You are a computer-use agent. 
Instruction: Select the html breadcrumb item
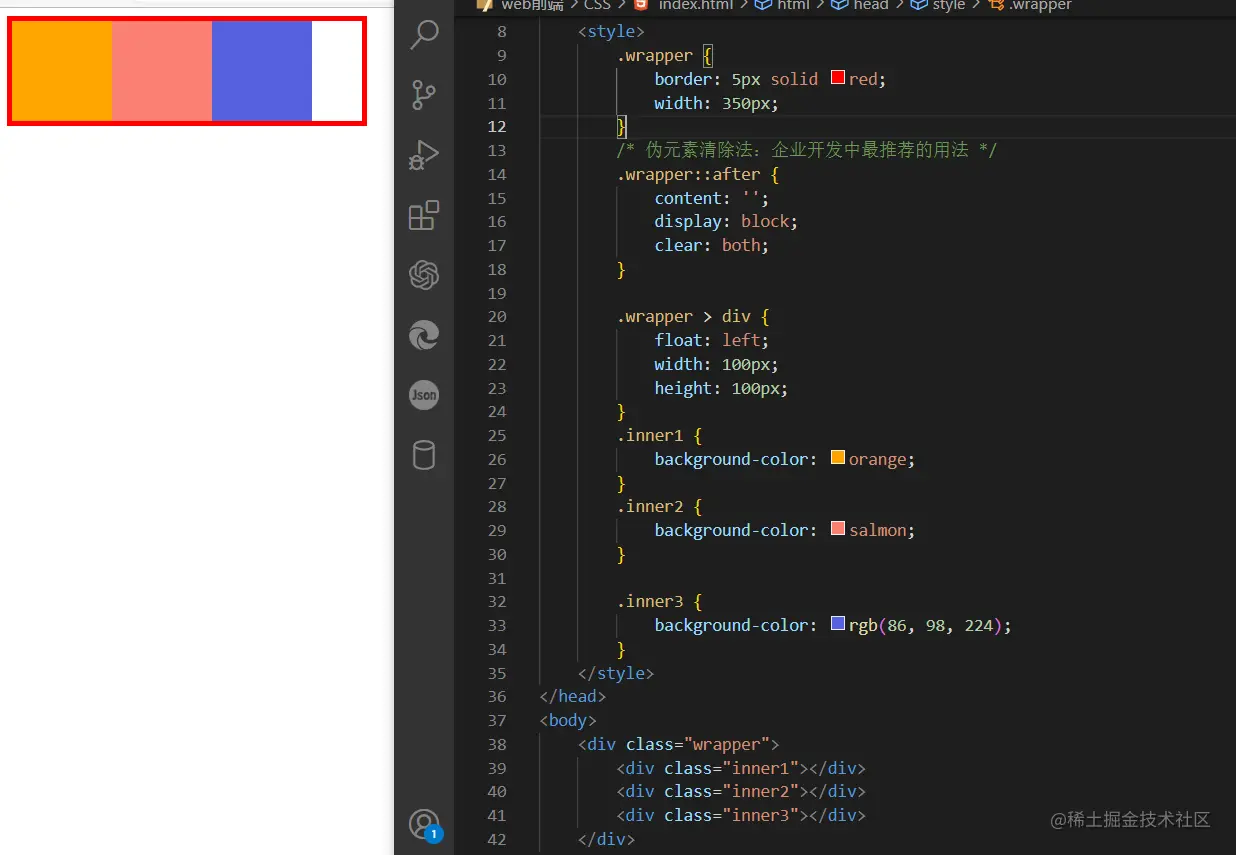coord(793,5)
